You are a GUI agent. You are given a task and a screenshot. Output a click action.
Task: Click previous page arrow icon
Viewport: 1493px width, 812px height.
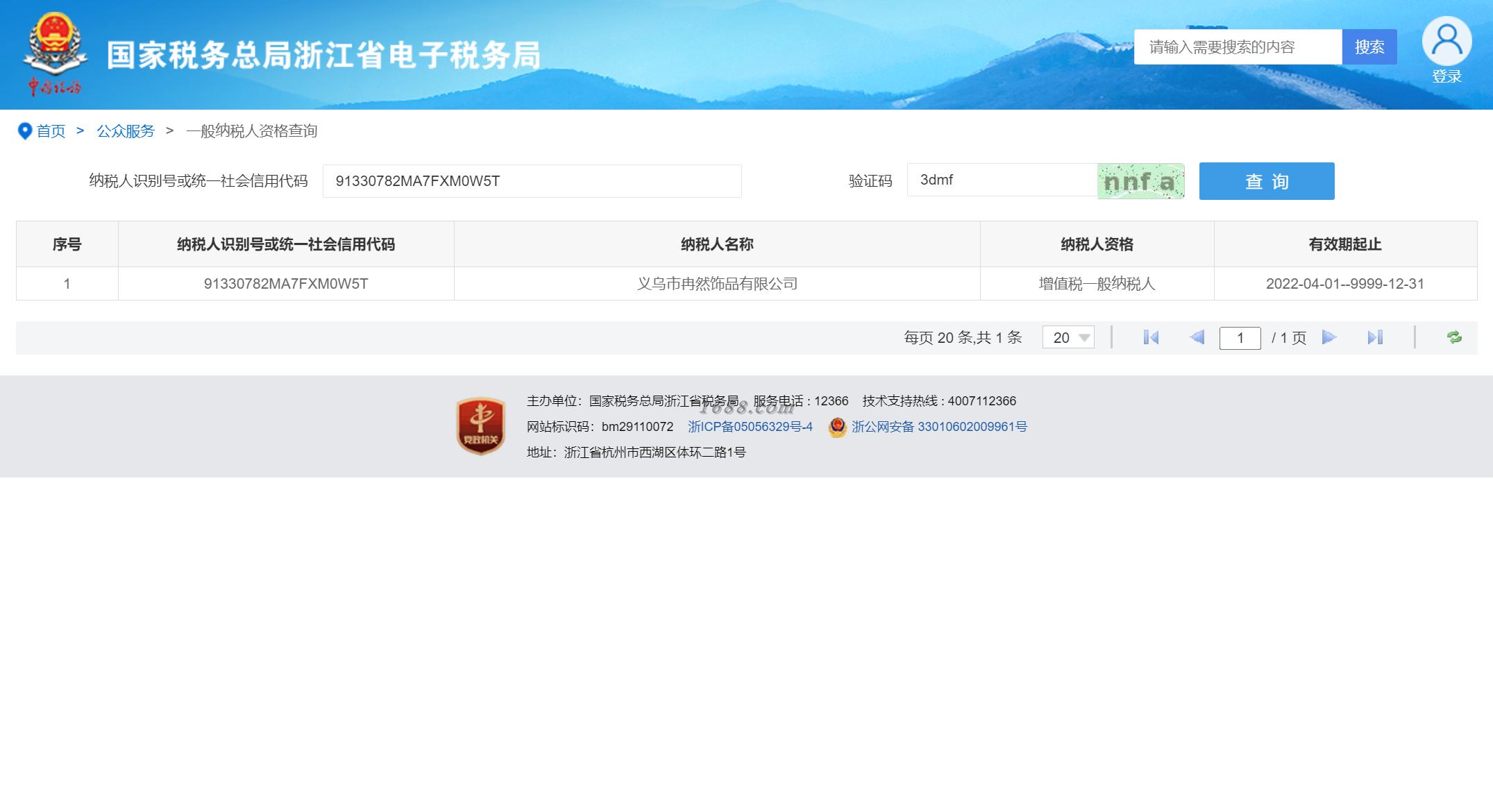coord(1197,337)
